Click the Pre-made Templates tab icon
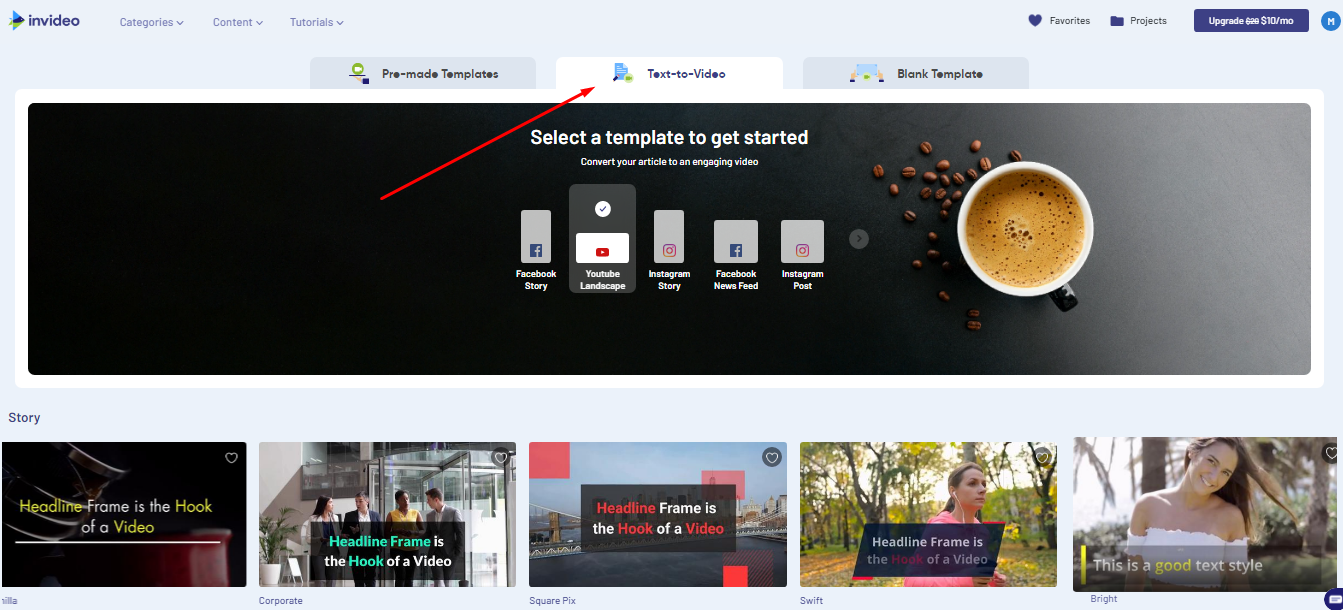 (x=359, y=73)
